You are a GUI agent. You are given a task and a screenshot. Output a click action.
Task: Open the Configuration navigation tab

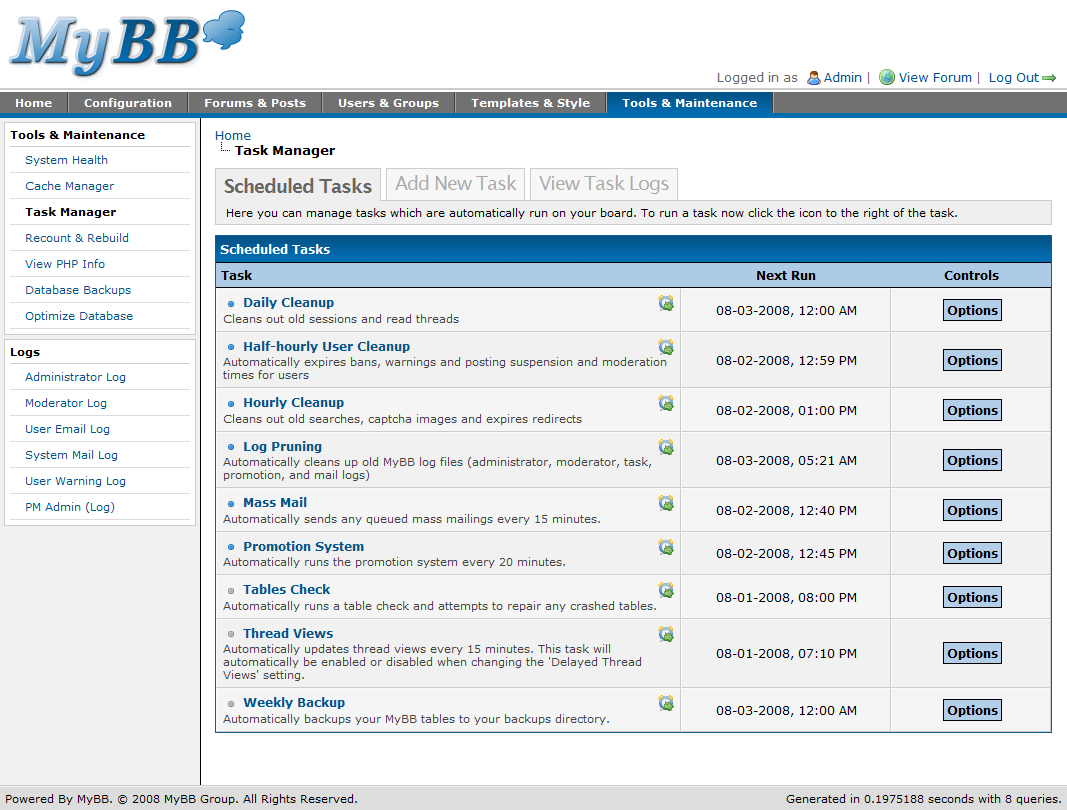tap(128, 103)
